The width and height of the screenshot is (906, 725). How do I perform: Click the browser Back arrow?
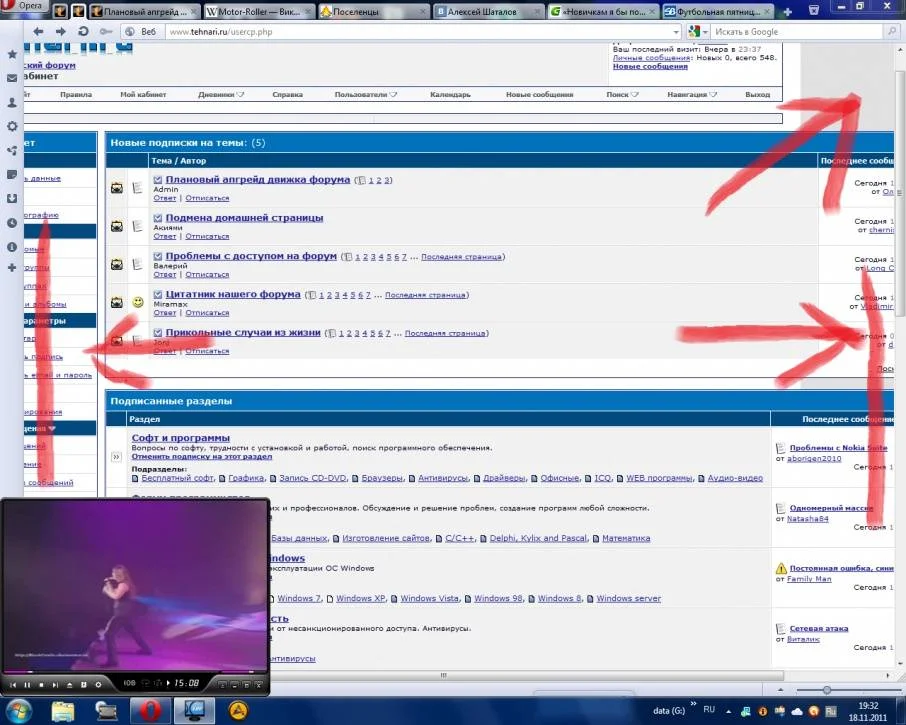(38, 32)
